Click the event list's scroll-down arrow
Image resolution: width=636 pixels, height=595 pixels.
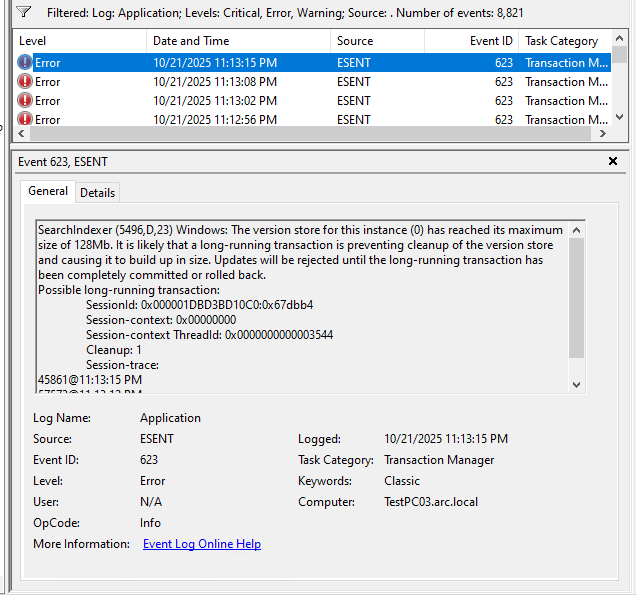[x=618, y=119]
